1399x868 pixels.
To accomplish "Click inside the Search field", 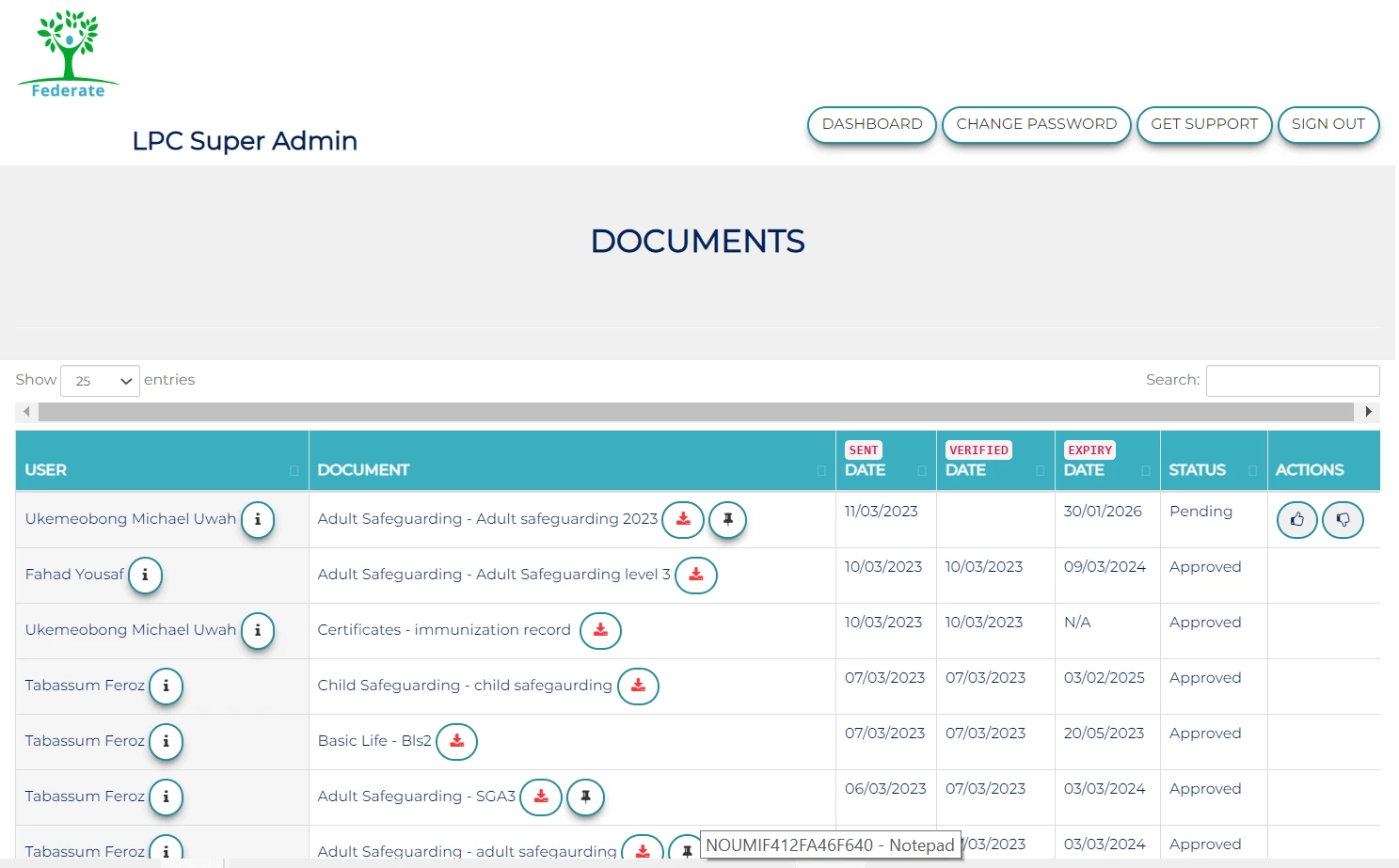I will pyautogui.click(x=1292, y=380).
